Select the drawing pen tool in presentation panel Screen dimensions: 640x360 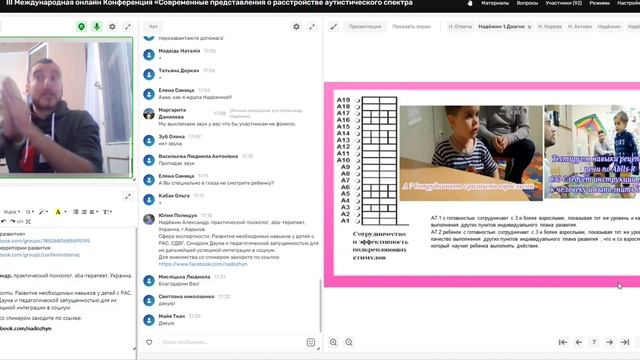333,27
